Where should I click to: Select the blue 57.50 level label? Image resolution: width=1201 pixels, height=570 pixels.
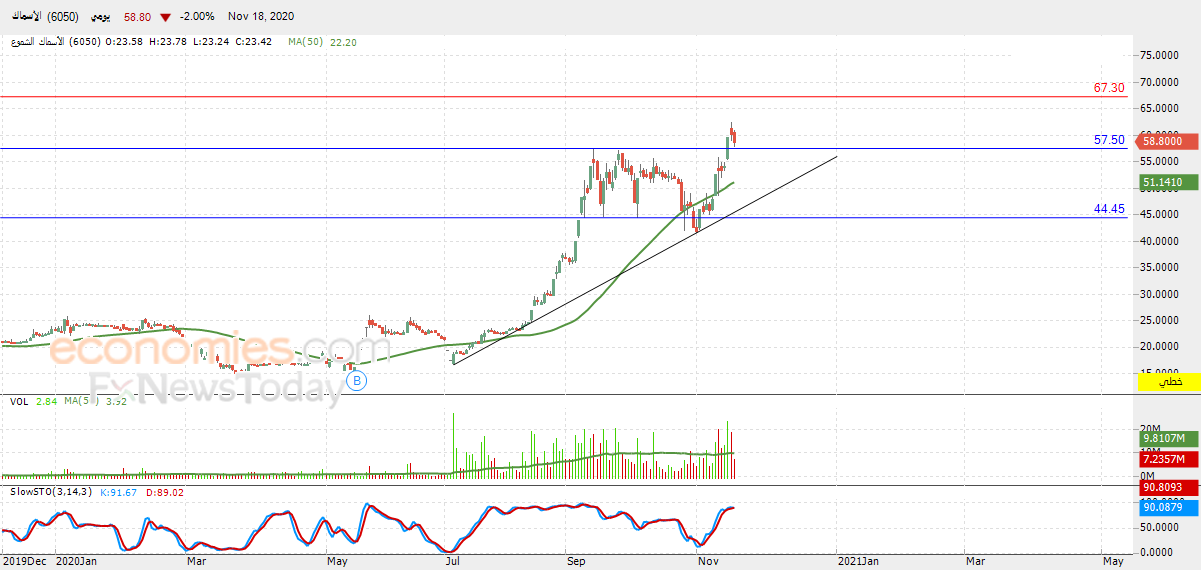1109,140
